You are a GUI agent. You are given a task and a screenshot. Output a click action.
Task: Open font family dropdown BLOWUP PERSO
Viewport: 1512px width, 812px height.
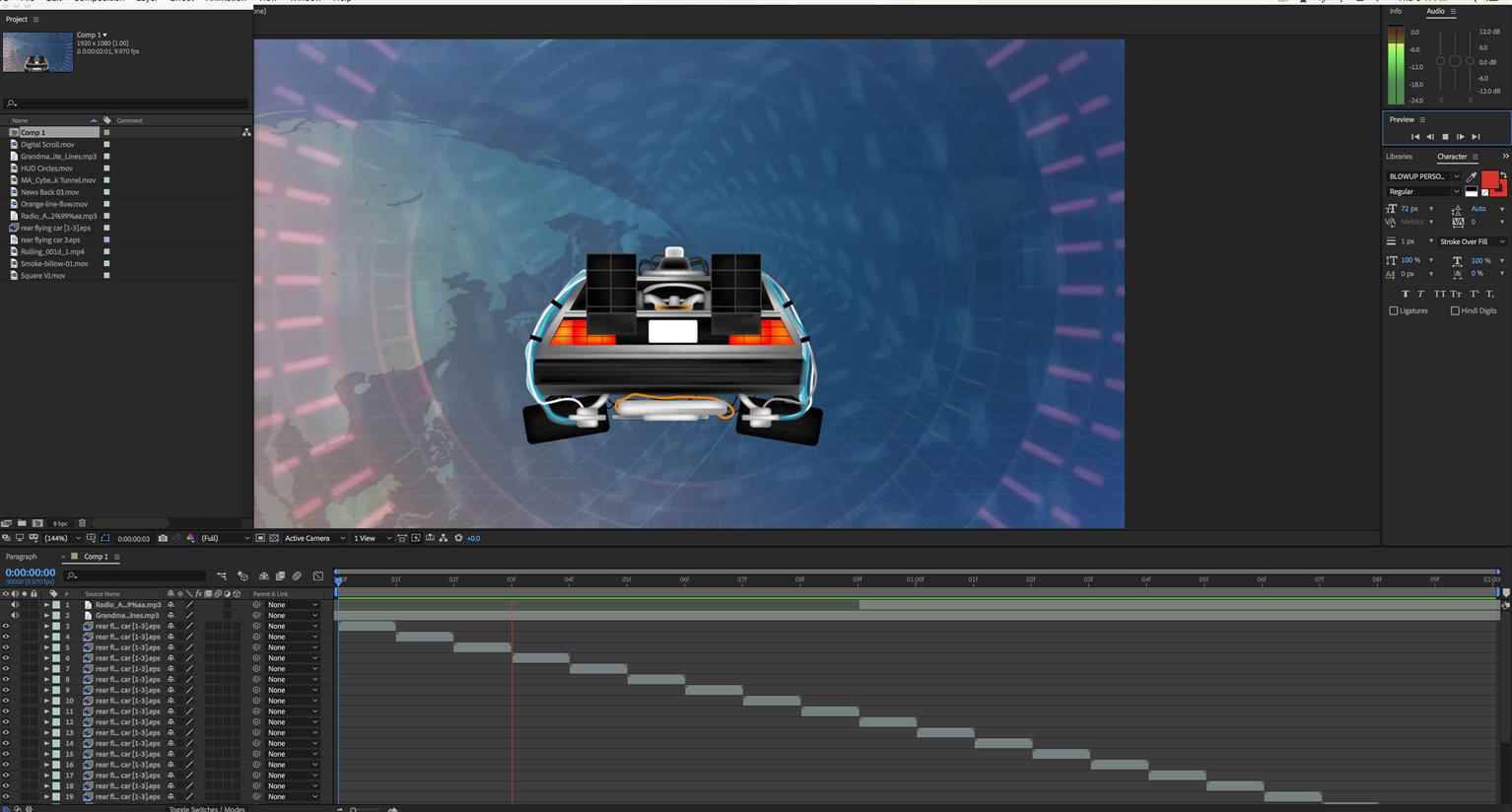pyautogui.click(x=1425, y=176)
